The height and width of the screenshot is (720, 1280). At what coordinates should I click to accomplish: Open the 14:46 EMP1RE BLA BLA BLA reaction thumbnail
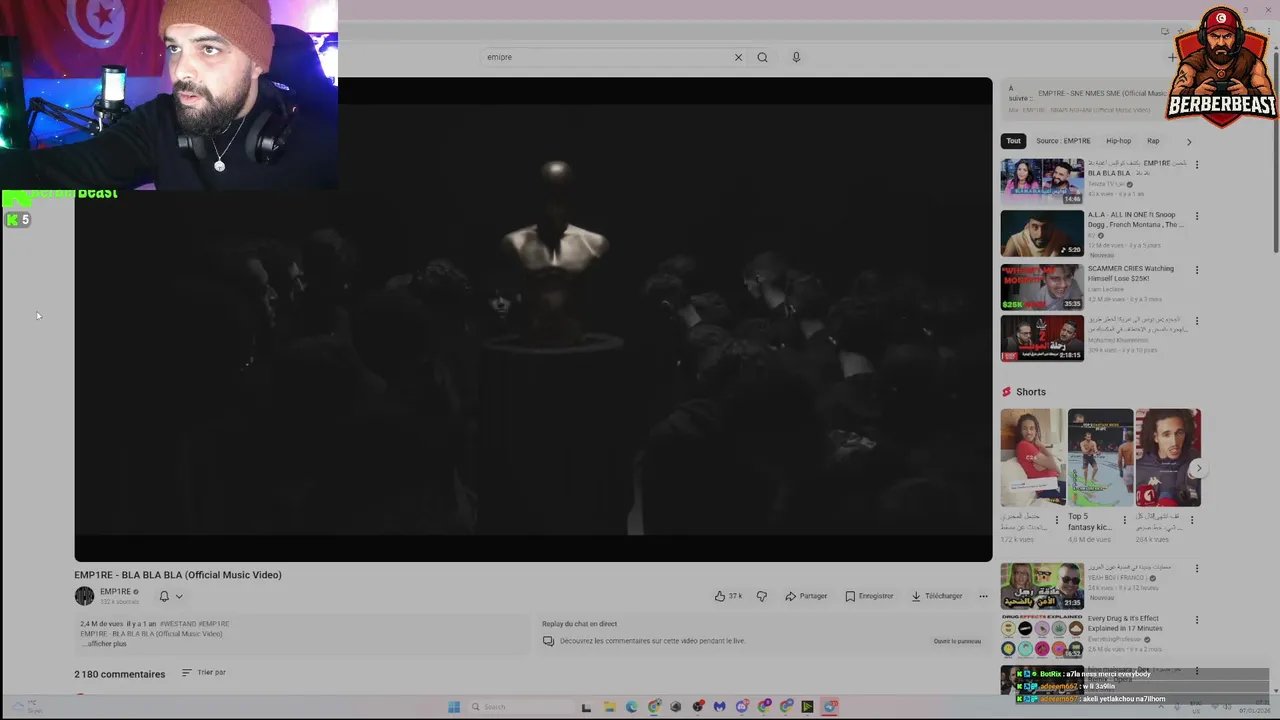(1042, 181)
